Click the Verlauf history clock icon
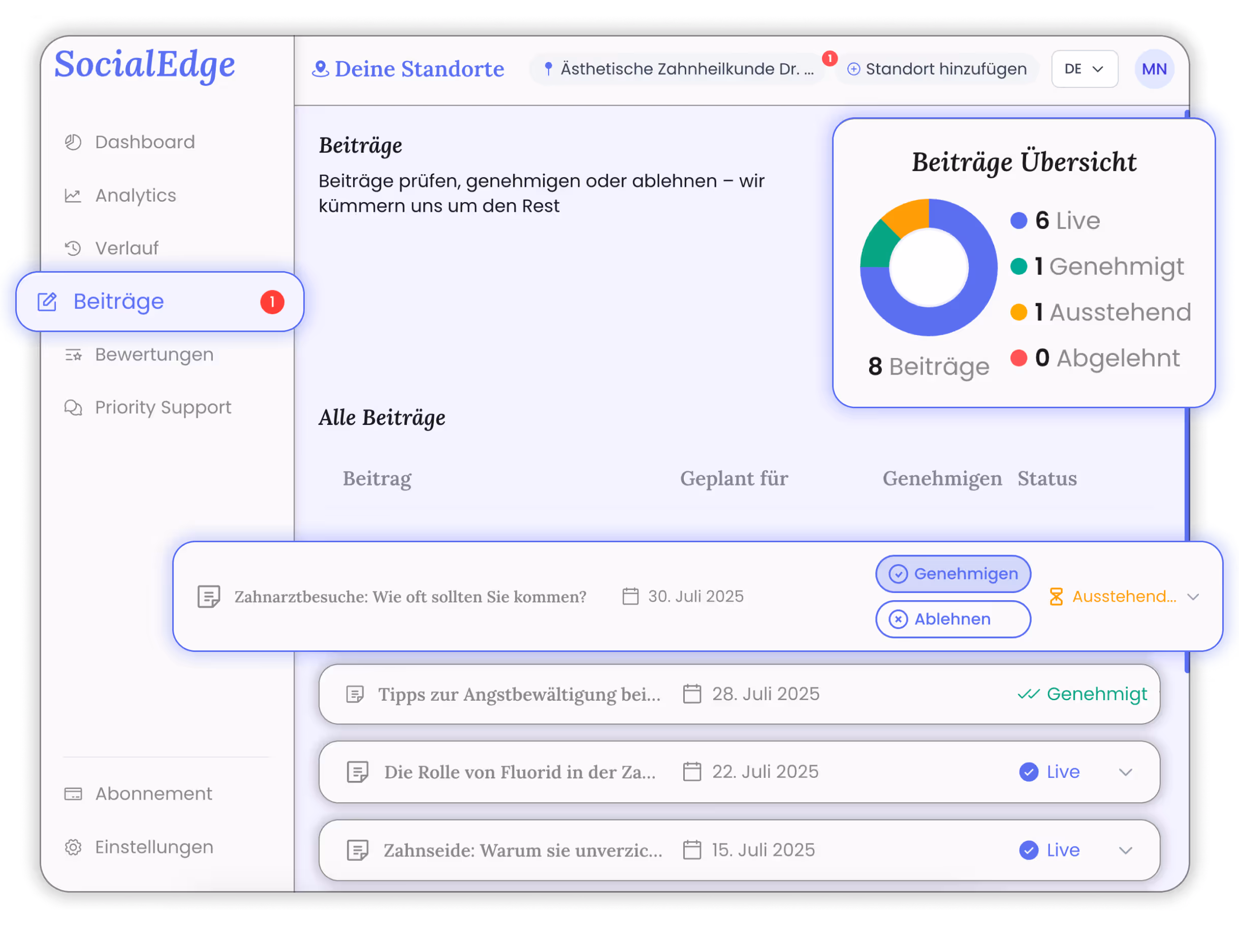Image resolution: width=1239 pixels, height=952 pixels. tap(73, 248)
